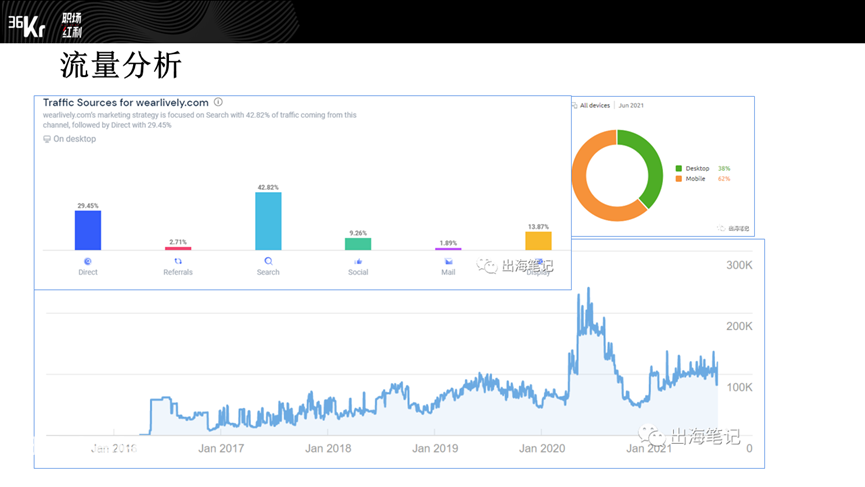Click the 29.45% value above Direct bar
865x487 pixels.
pyautogui.click(x=88, y=206)
